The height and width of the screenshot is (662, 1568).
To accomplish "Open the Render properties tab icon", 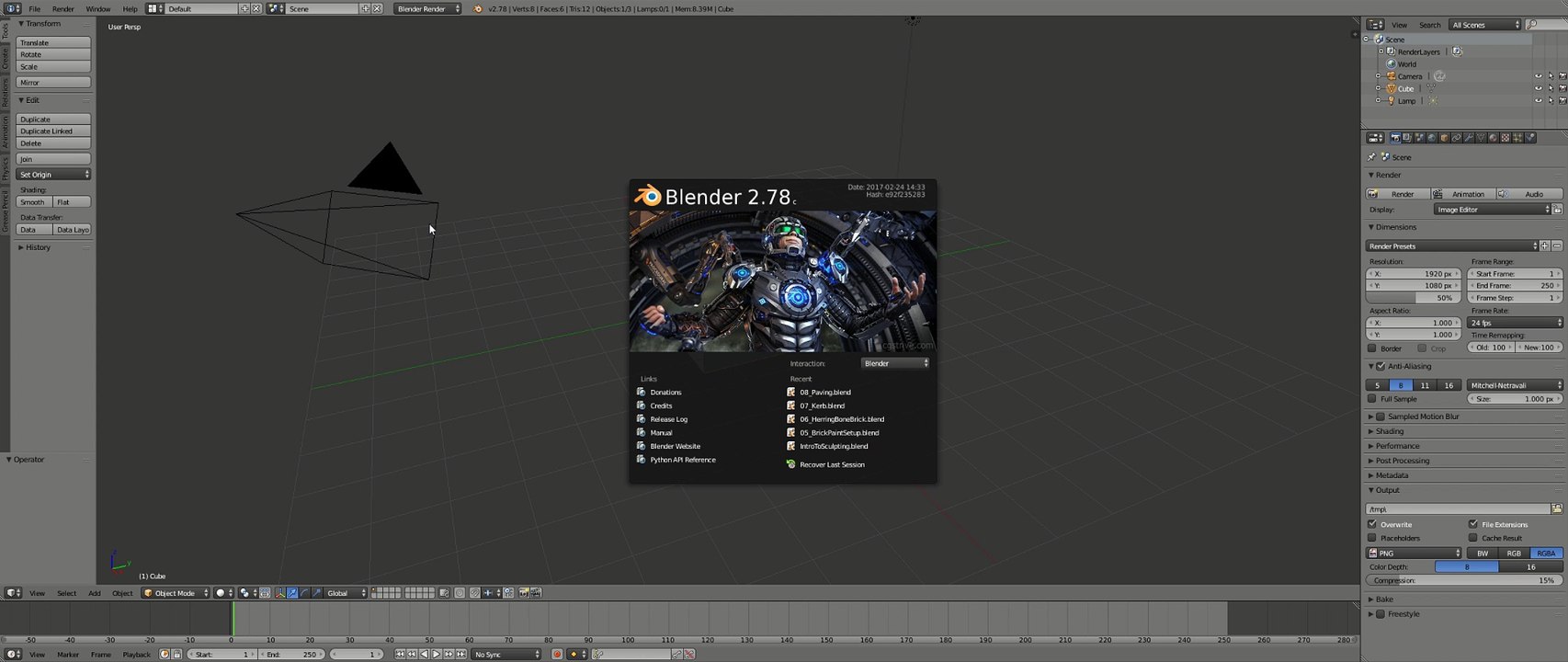I will click(x=1395, y=138).
